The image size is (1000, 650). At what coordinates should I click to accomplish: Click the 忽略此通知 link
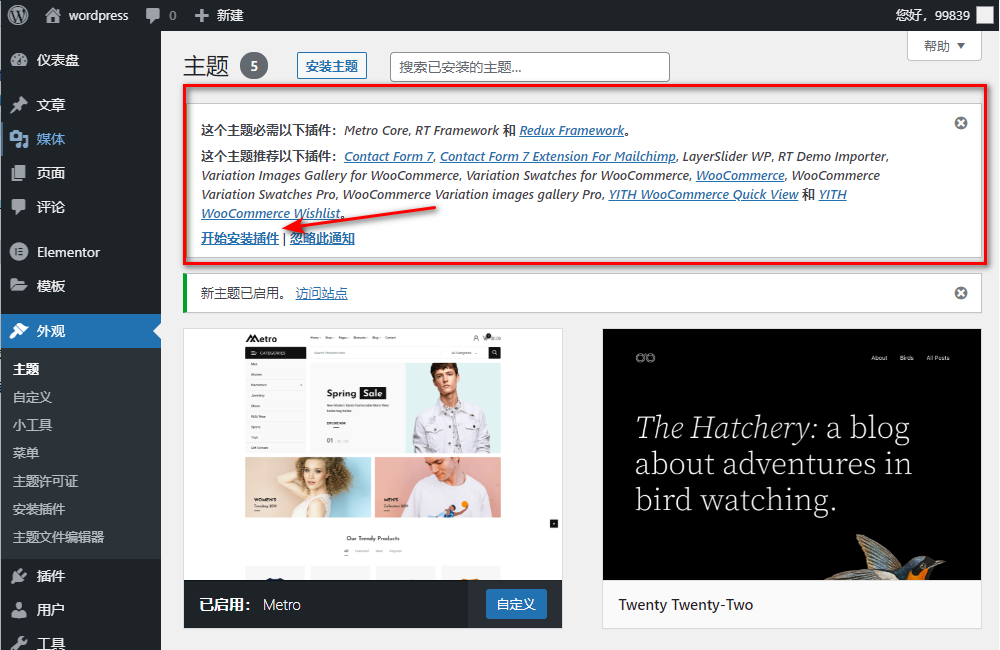pos(322,238)
